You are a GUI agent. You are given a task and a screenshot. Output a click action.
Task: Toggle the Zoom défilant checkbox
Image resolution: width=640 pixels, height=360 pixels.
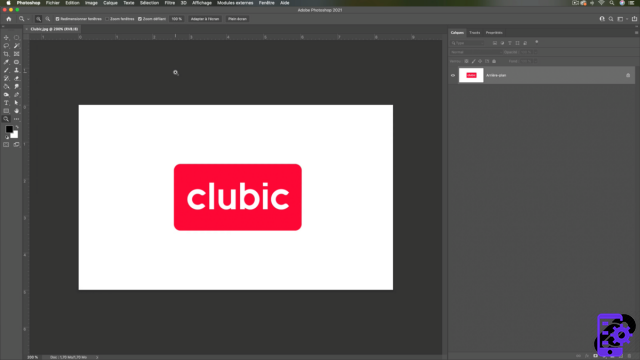(140, 19)
